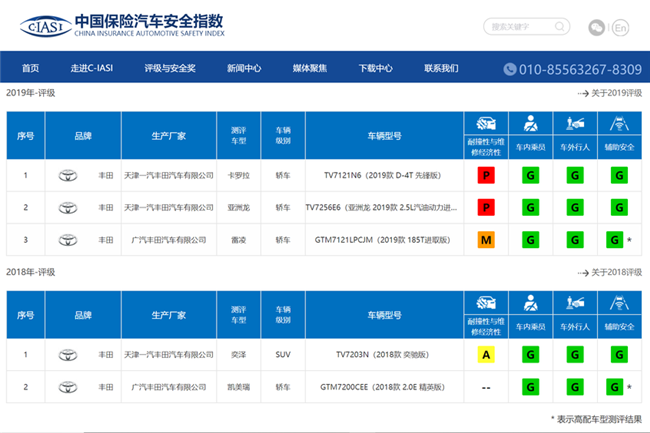Open yellow A rating for 奕泽

486,354
